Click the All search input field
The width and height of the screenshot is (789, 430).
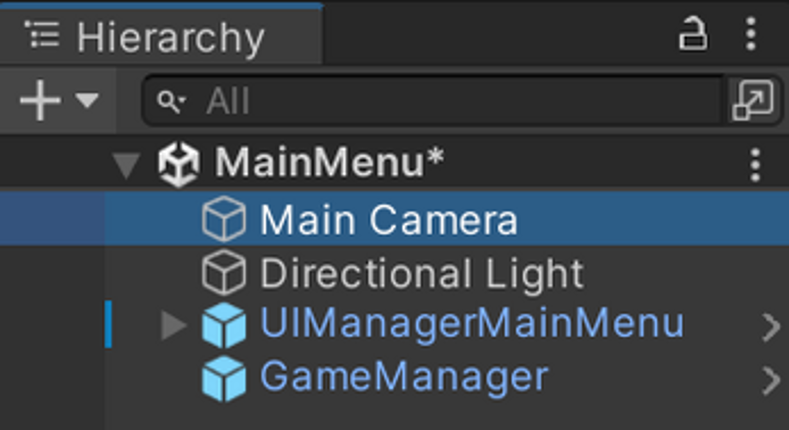[x=433, y=101]
